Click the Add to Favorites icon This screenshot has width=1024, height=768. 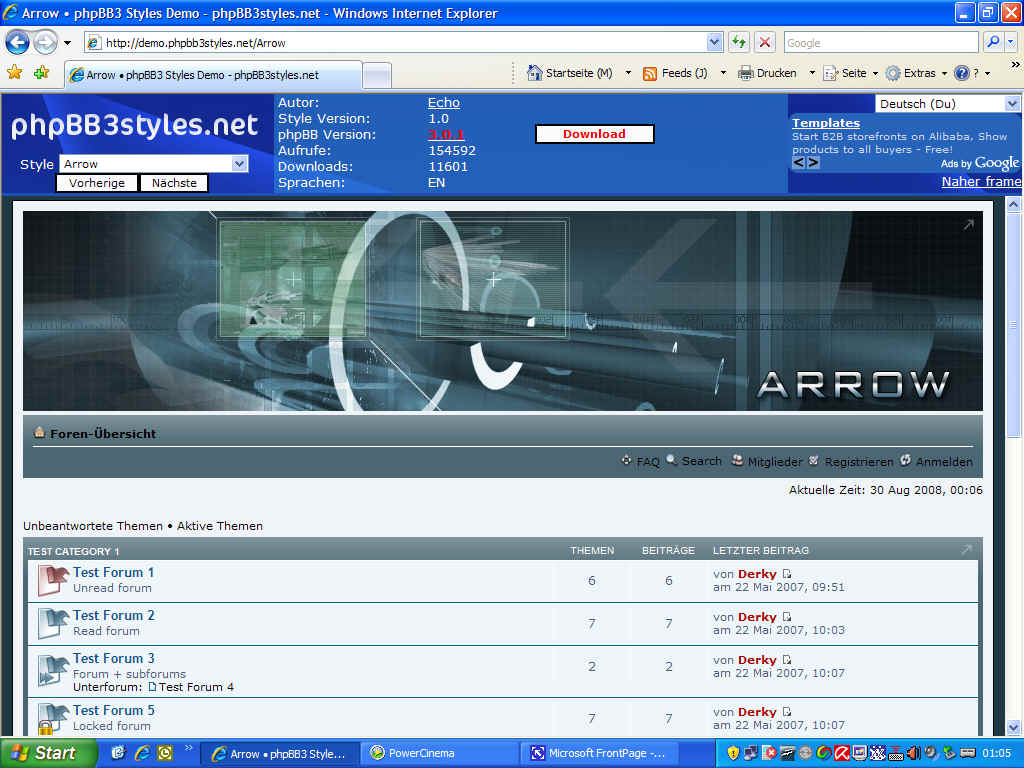pyautogui.click(x=41, y=73)
